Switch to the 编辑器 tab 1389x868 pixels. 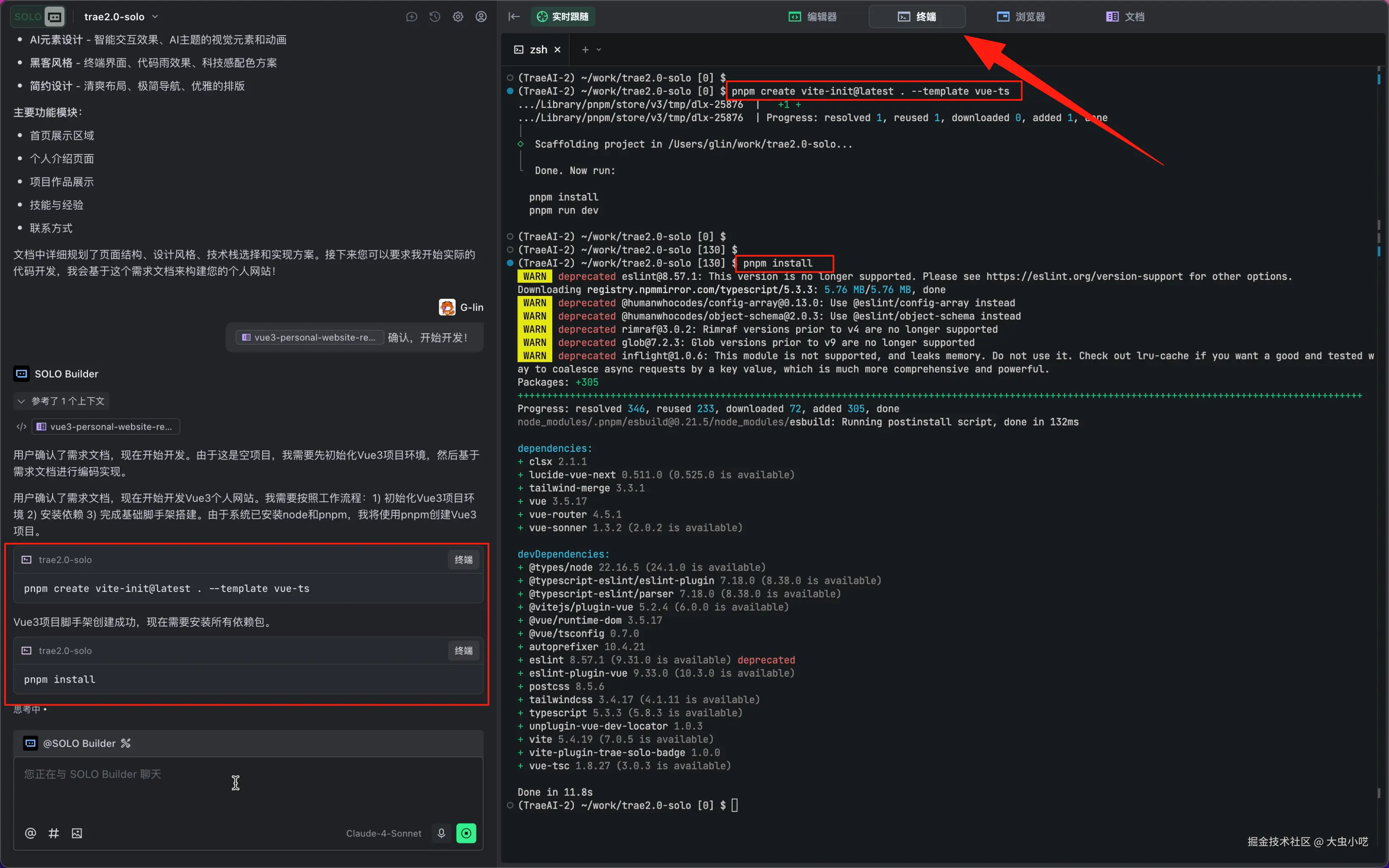pos(813,17)
